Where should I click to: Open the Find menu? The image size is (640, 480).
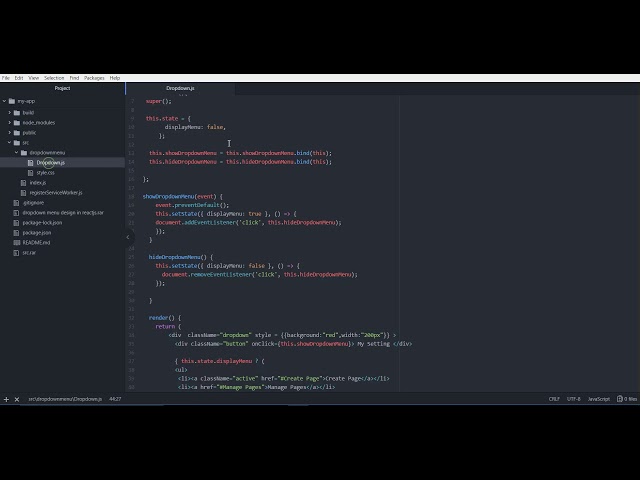coord(74,78)
